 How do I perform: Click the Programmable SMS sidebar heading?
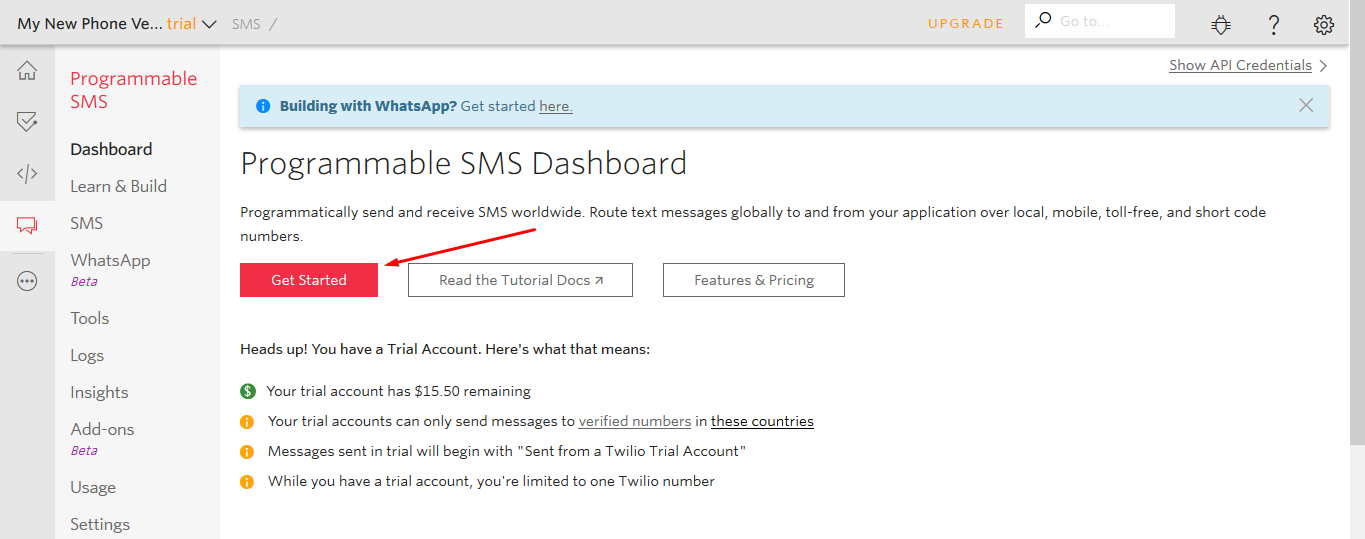pyautogui.click(x=134, y=90)
